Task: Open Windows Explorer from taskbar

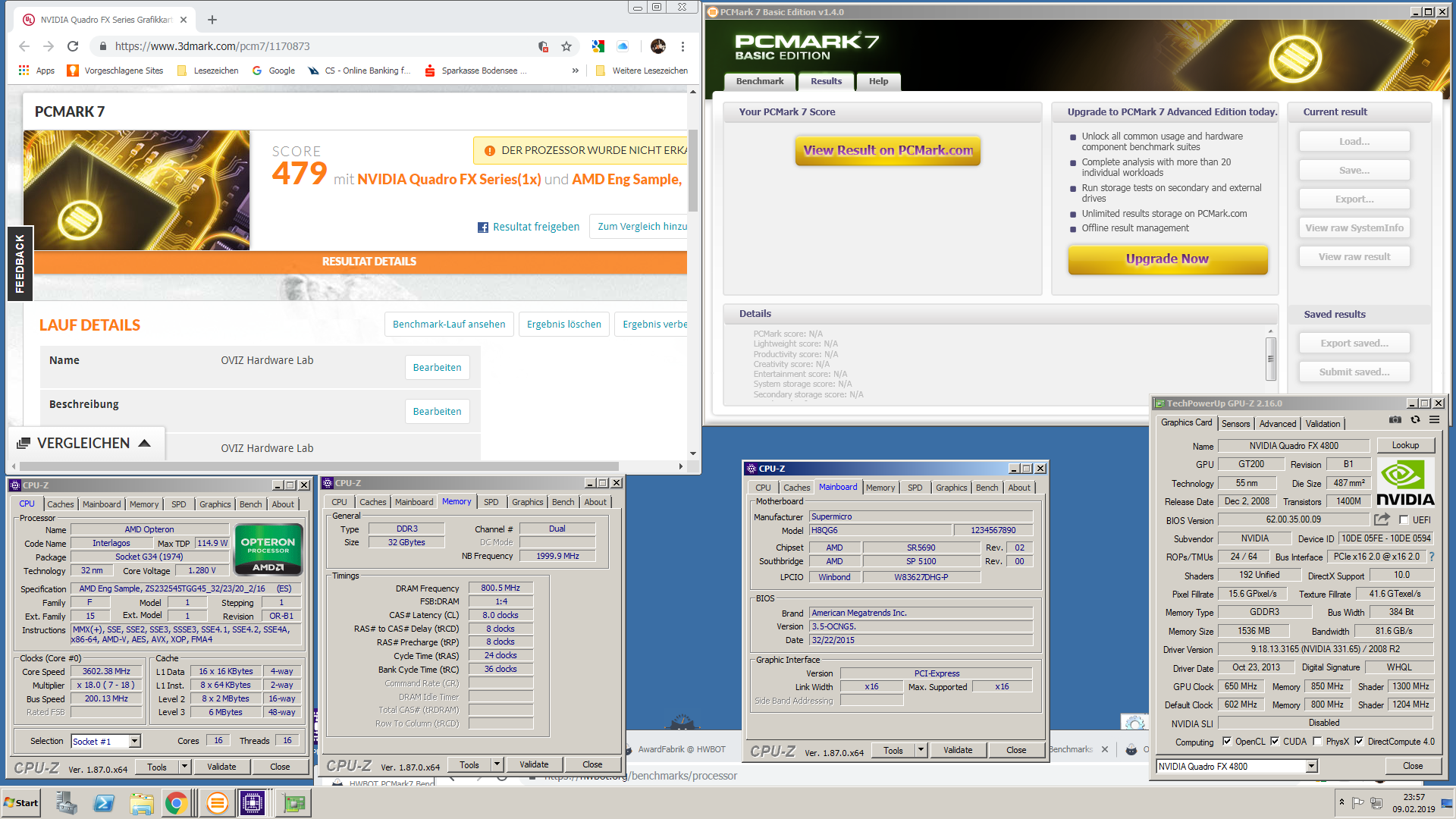Action: pyautogui.click(x=141, y=803)
